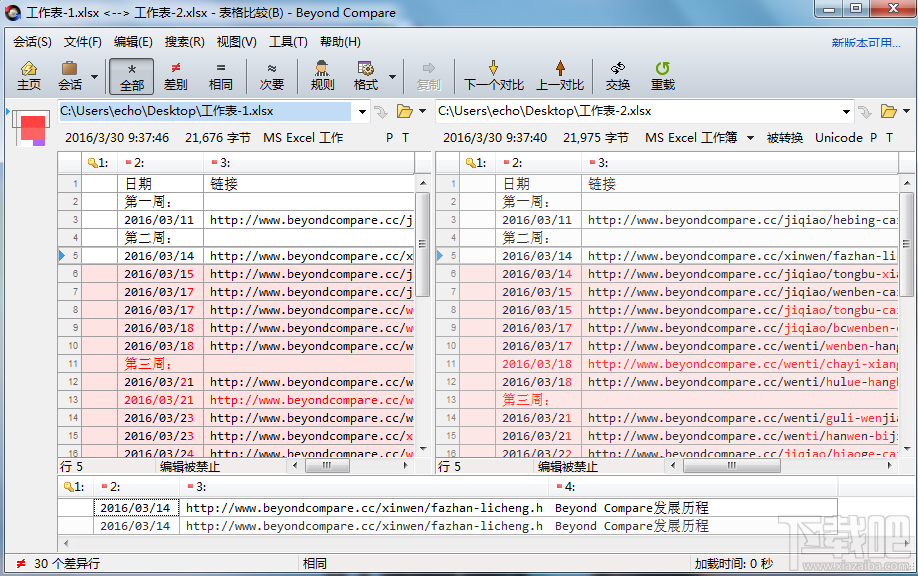Screen dimensions: 918x576
Task: Jump to previous difference with 上一个对比
Action: coord(558,75)
